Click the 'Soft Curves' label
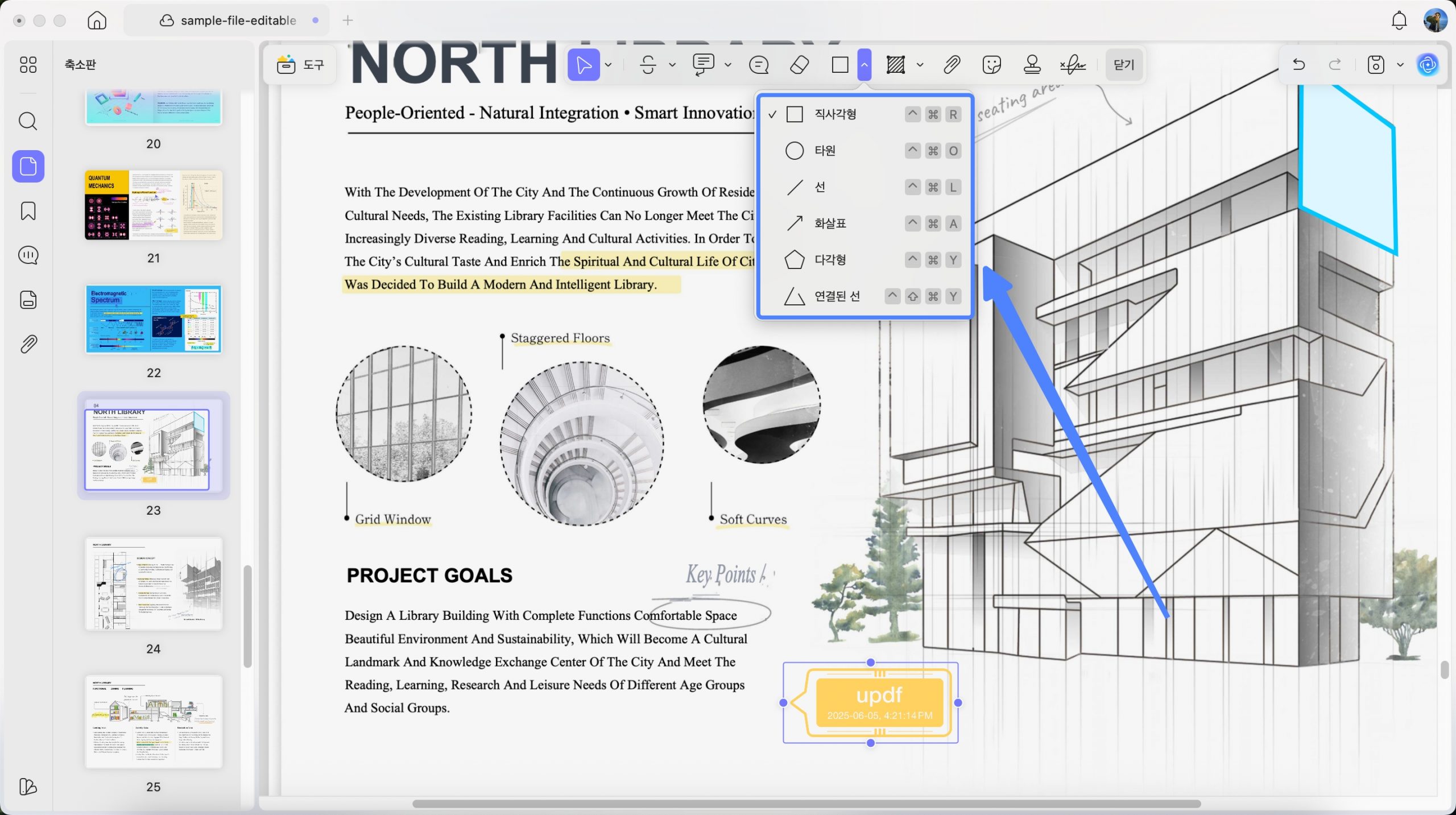1456x815 pixels. [753, 519]
